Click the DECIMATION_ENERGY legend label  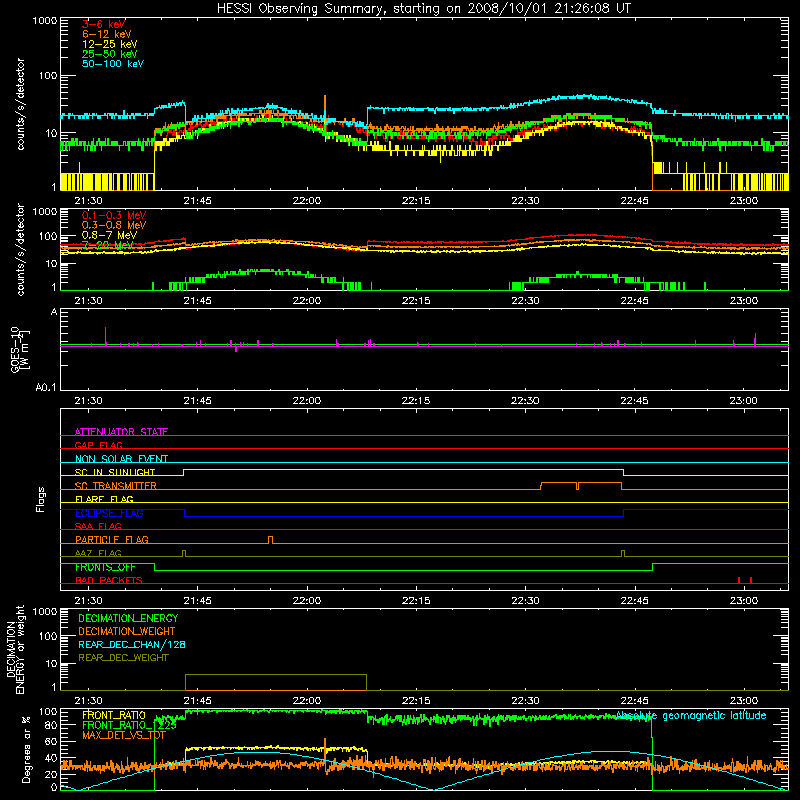(128, 618)
